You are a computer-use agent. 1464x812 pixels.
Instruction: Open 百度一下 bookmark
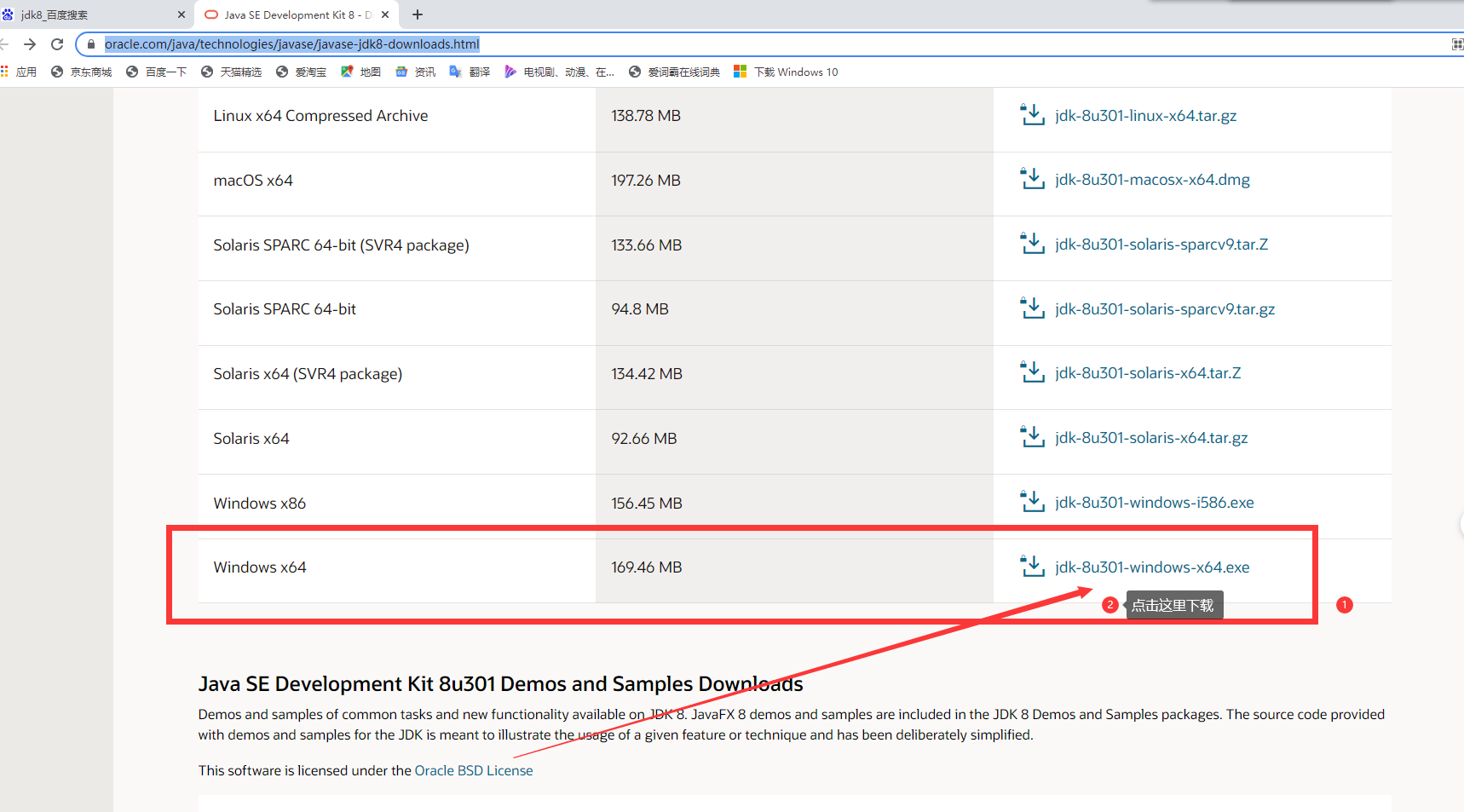tap(157, 72)
